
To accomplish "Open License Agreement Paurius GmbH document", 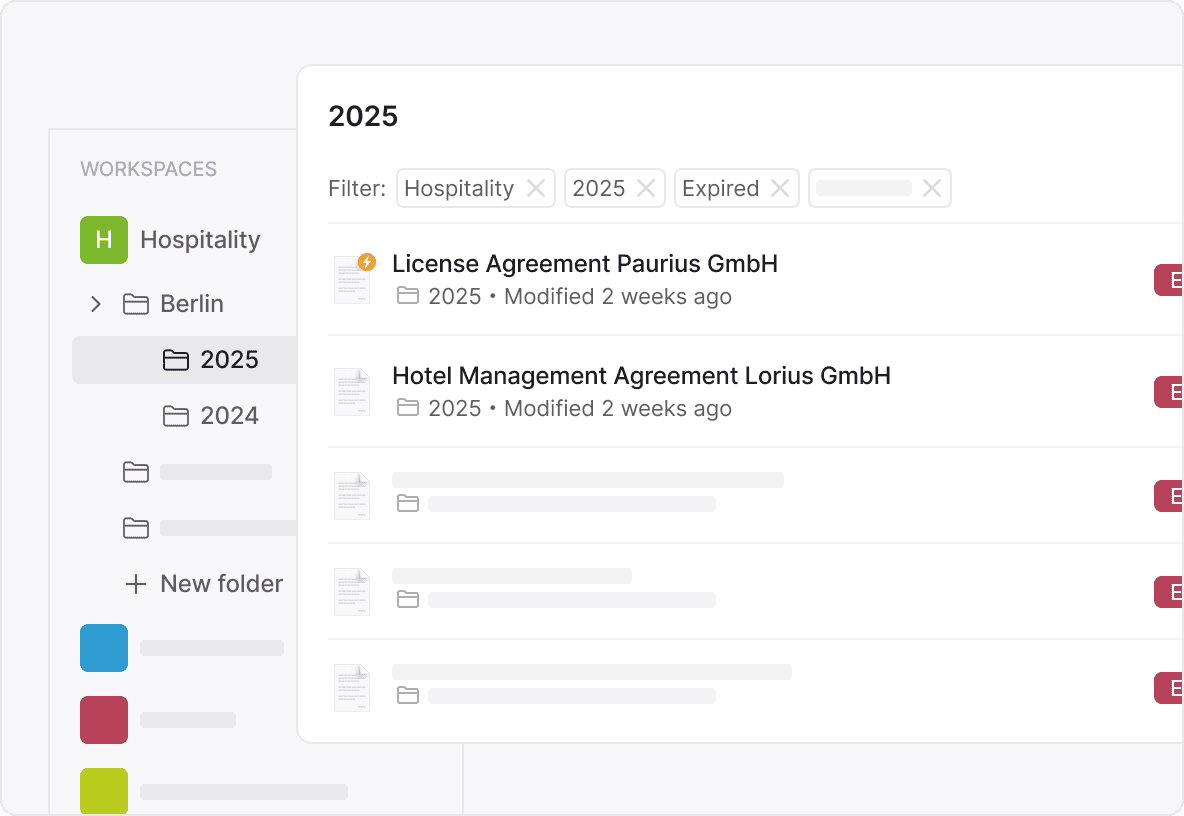I will click(584, 264).
